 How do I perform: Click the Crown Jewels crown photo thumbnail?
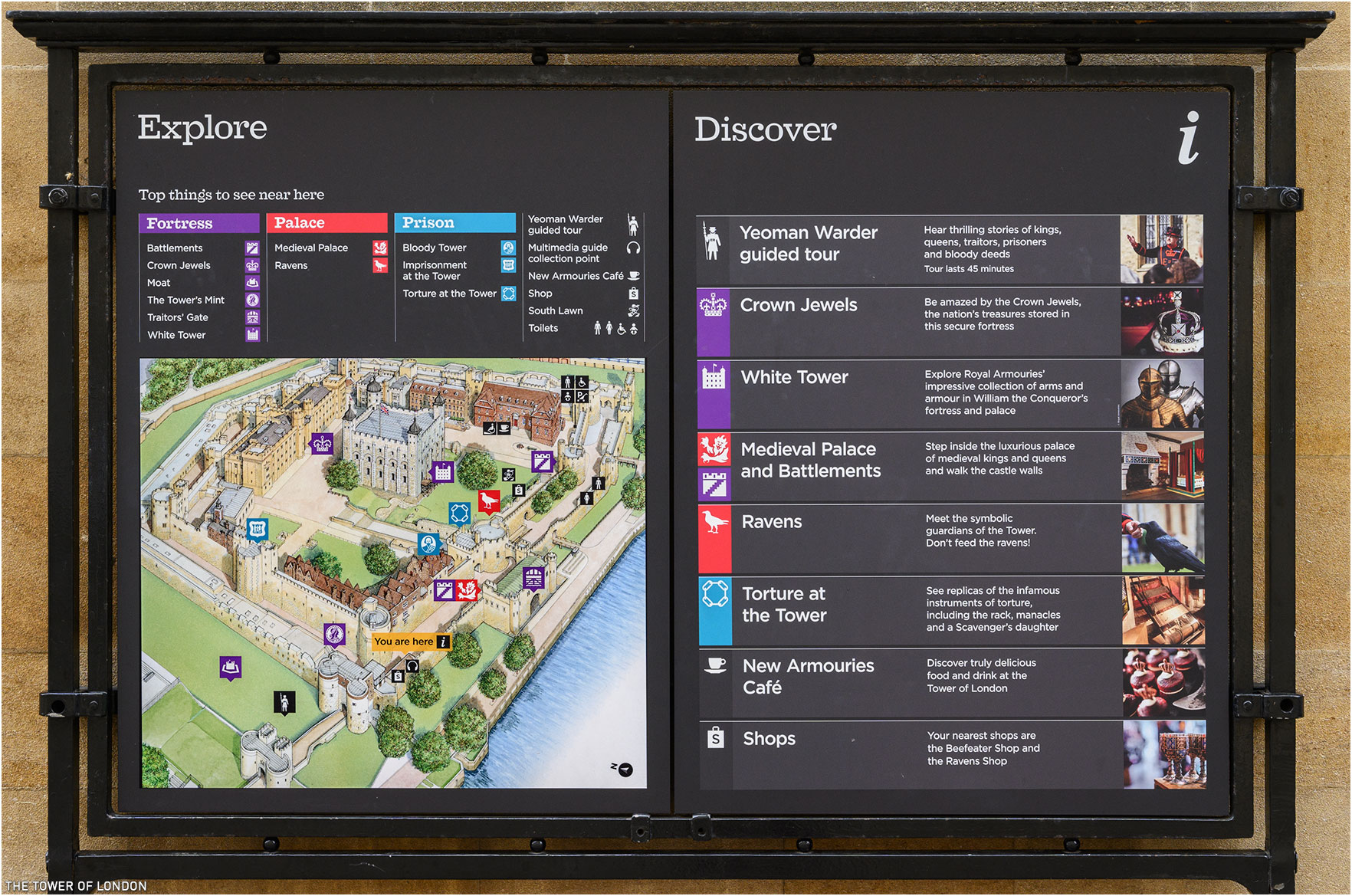click(1162, 322)
